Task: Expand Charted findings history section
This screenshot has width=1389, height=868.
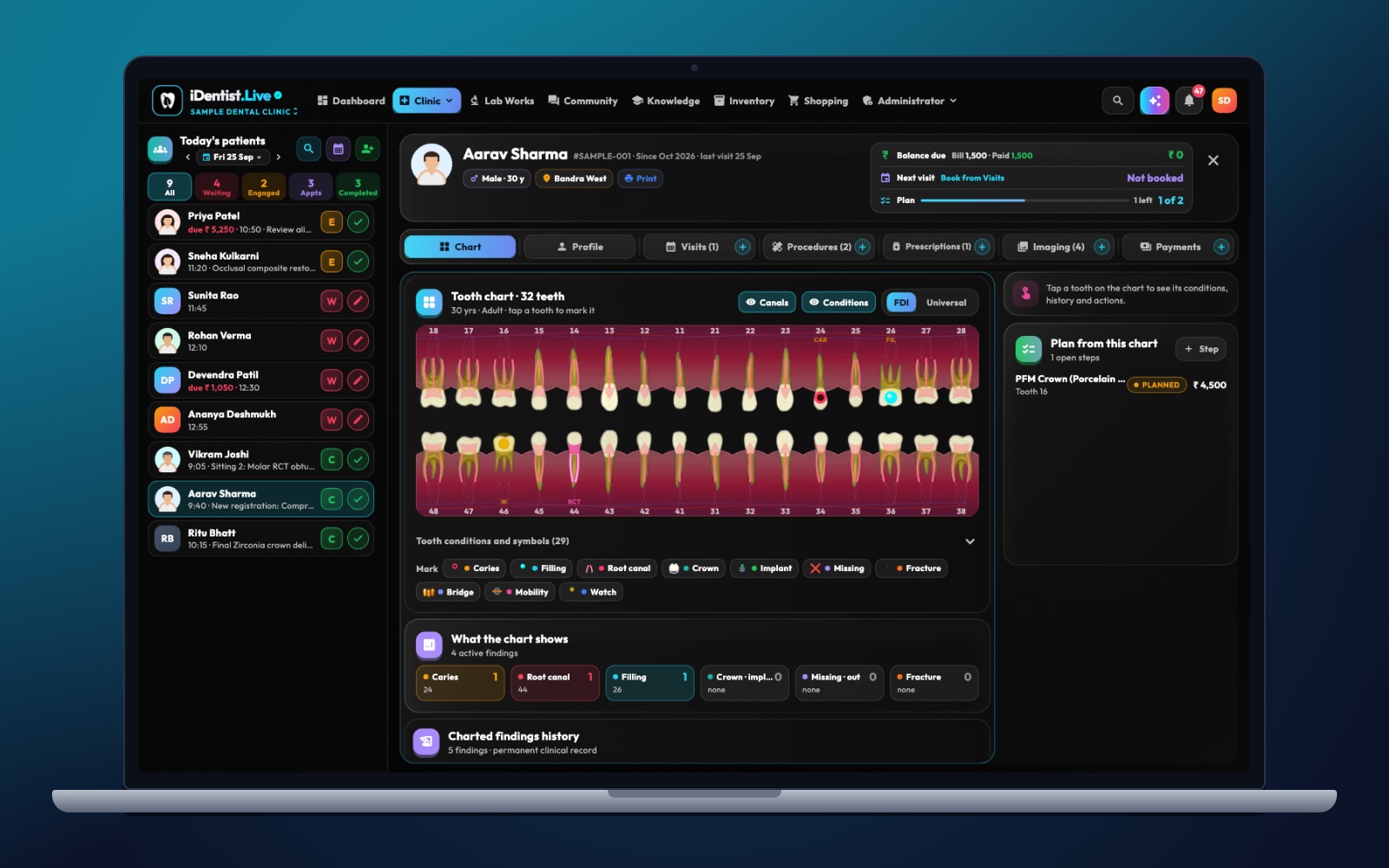Action: [x=698, y=742]
